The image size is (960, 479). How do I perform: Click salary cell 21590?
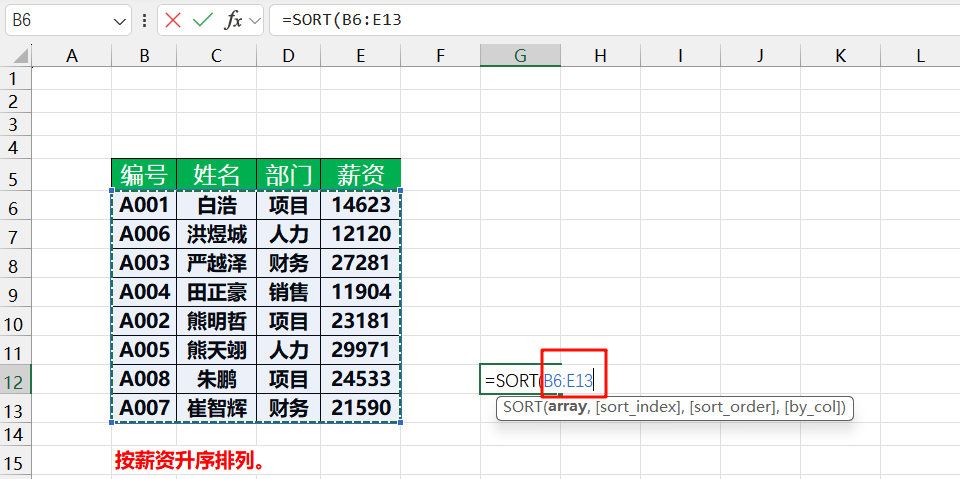point(361,407)
